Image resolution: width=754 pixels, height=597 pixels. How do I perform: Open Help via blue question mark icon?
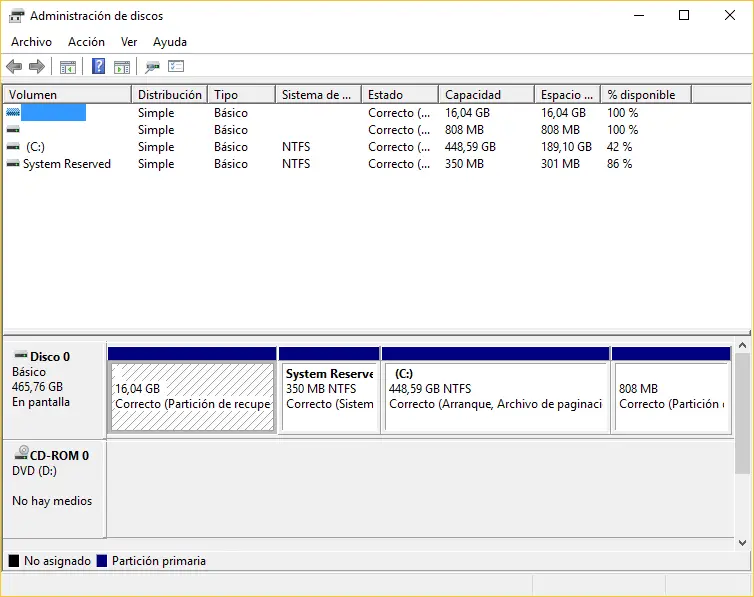[98, 66]
